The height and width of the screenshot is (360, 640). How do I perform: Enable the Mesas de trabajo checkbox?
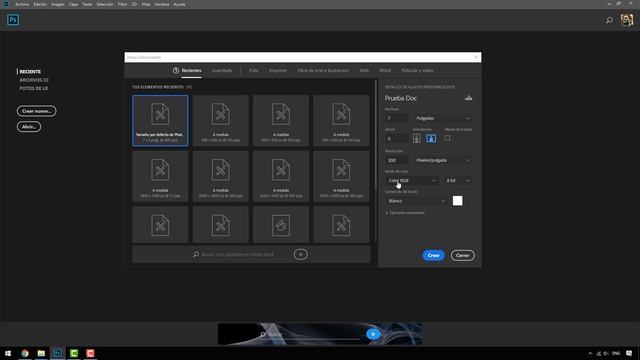click(447, 138)
